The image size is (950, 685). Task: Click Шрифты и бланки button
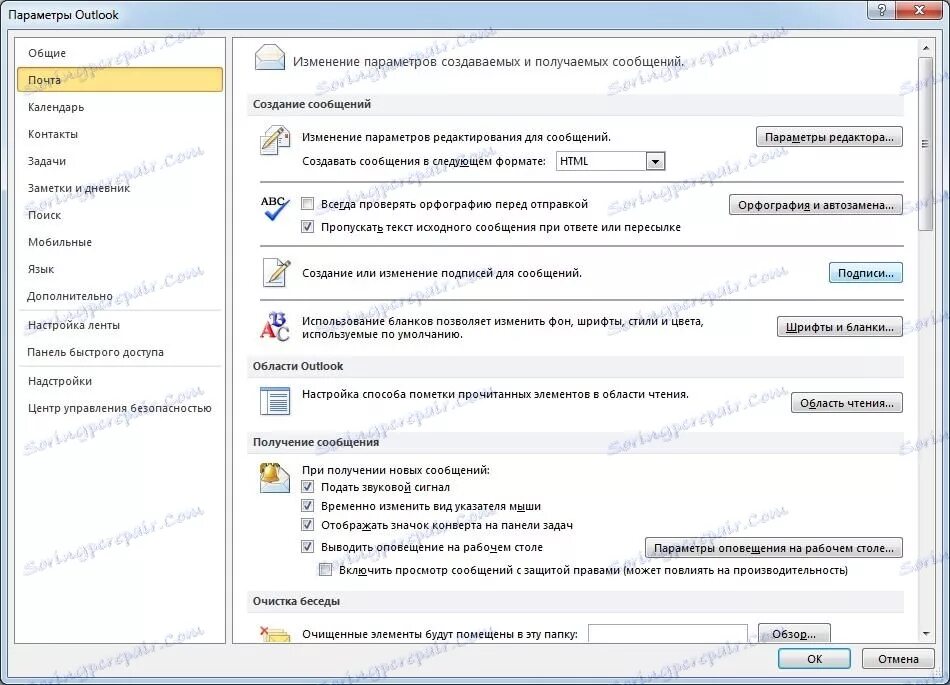(840, 327)
